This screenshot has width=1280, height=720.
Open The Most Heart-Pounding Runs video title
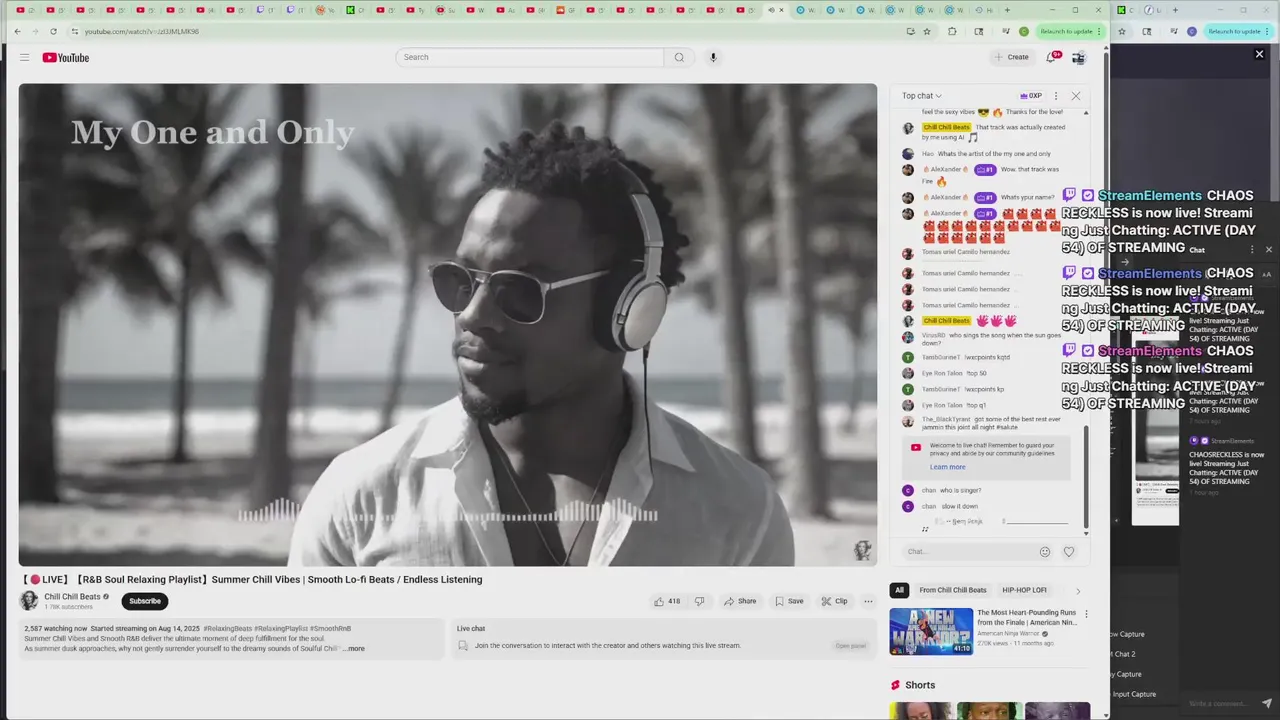coord(1027,617)
